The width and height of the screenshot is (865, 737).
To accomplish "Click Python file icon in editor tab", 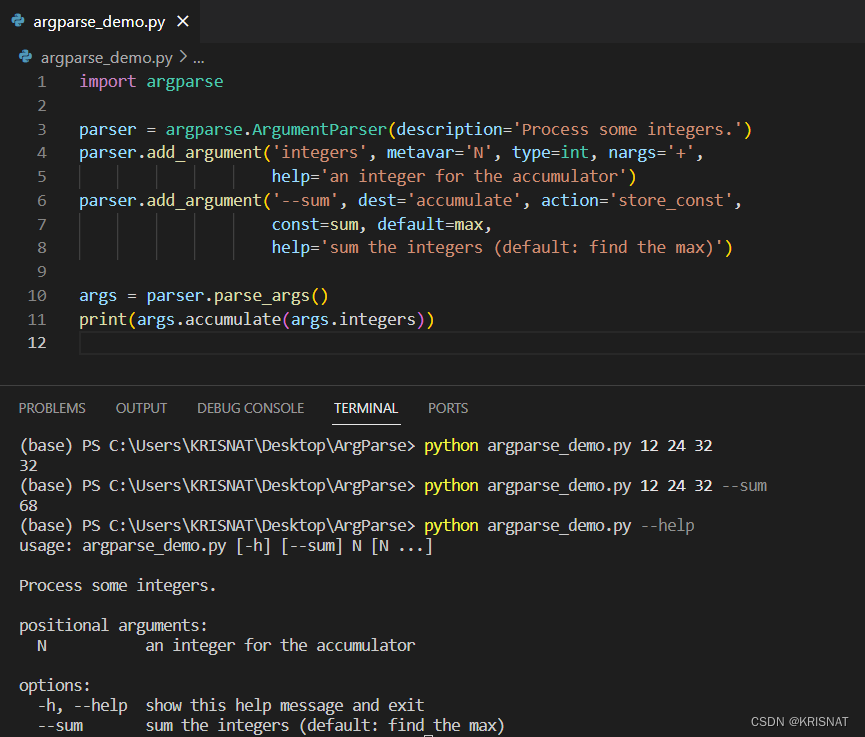I will 18,21.
